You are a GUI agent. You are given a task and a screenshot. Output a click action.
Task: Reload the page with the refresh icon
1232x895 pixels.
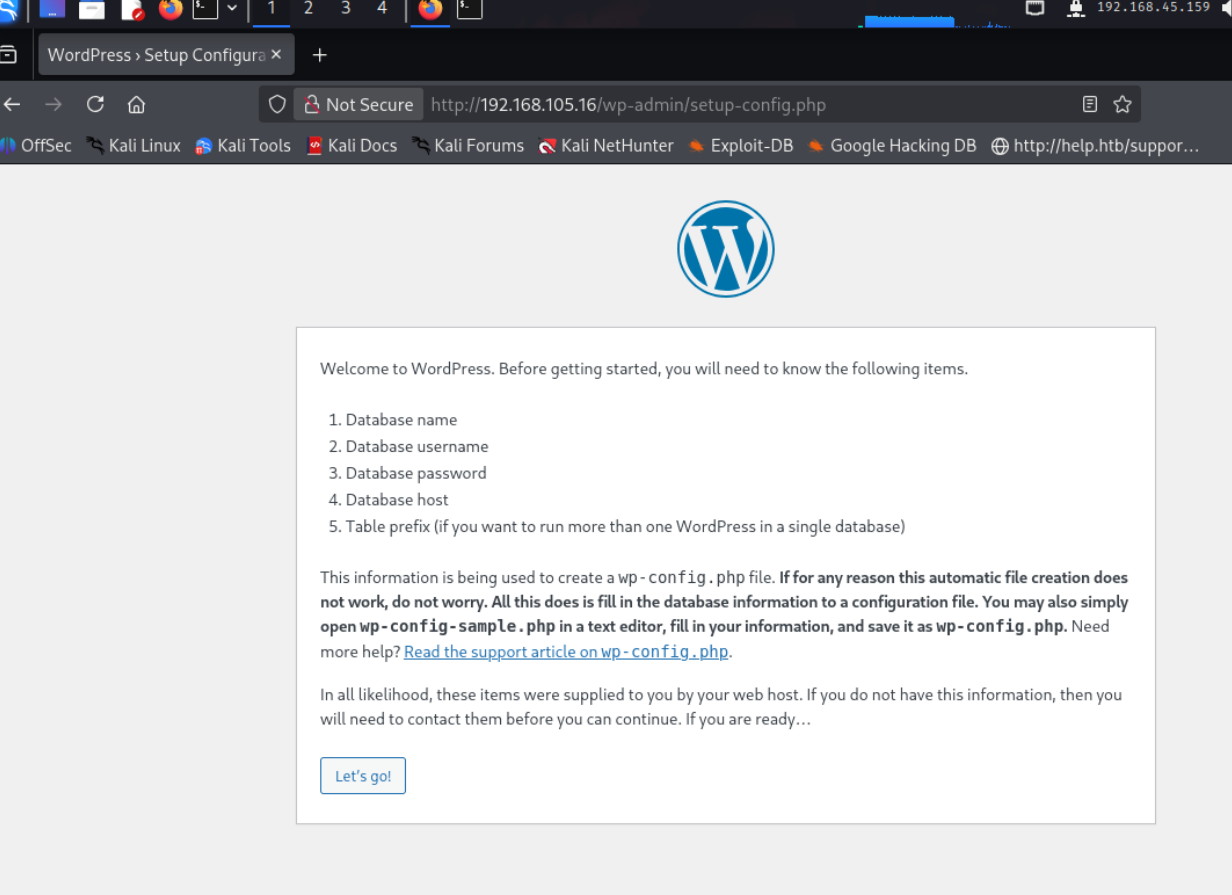click(95, 104)
